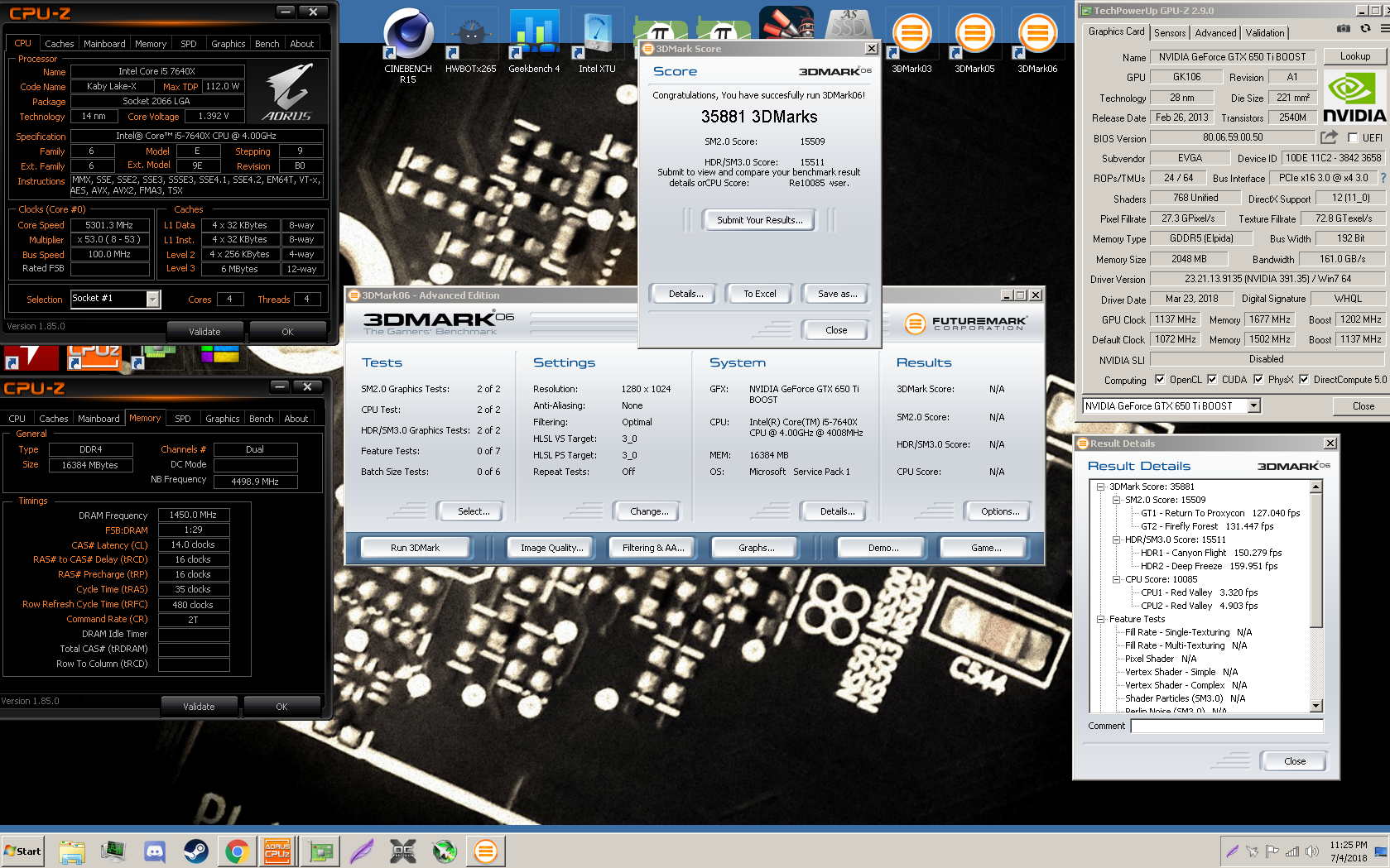Click the Result Details scrollbar down arrow

(1316, 706)
